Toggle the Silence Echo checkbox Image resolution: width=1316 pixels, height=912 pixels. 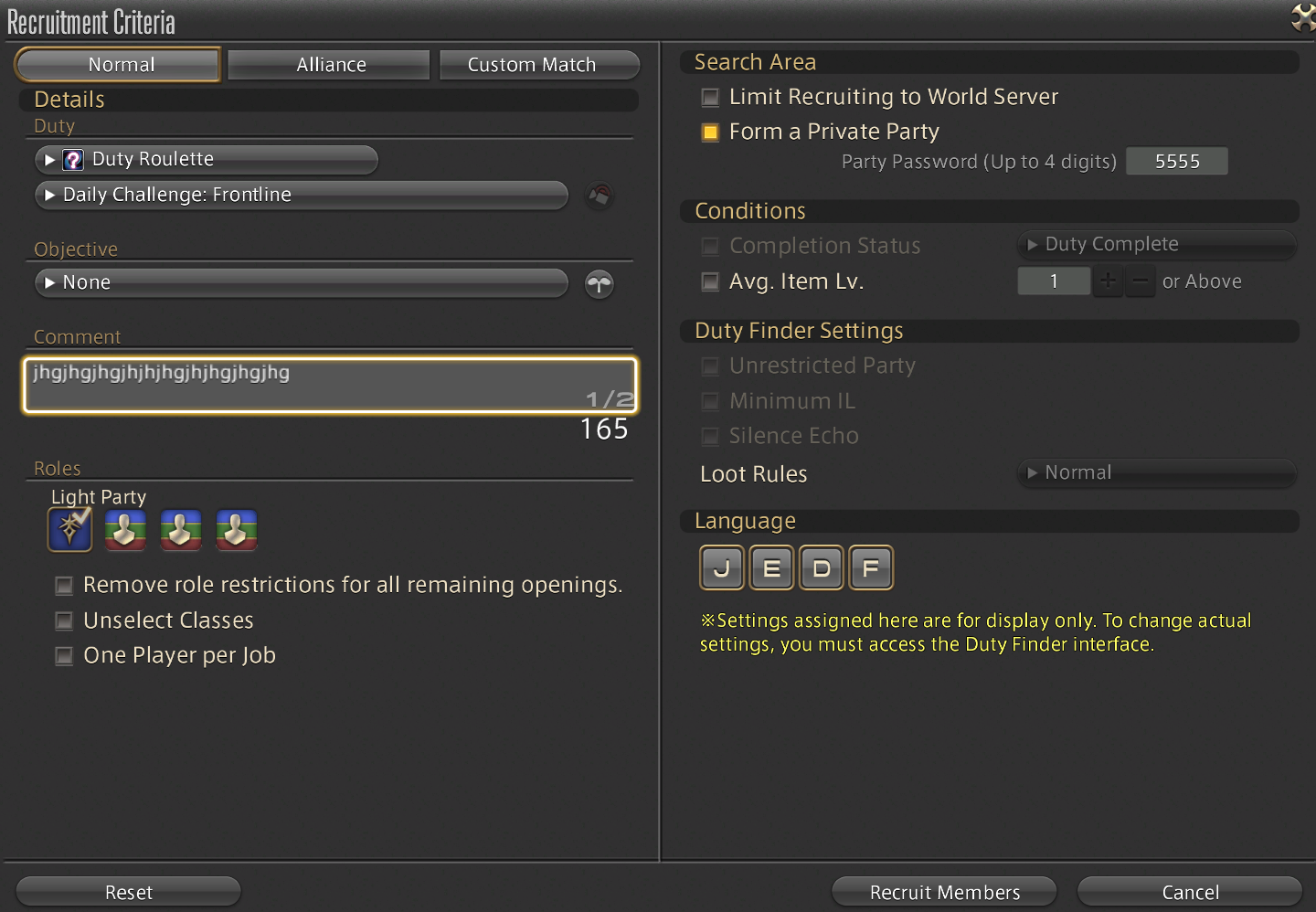point(710,437)
